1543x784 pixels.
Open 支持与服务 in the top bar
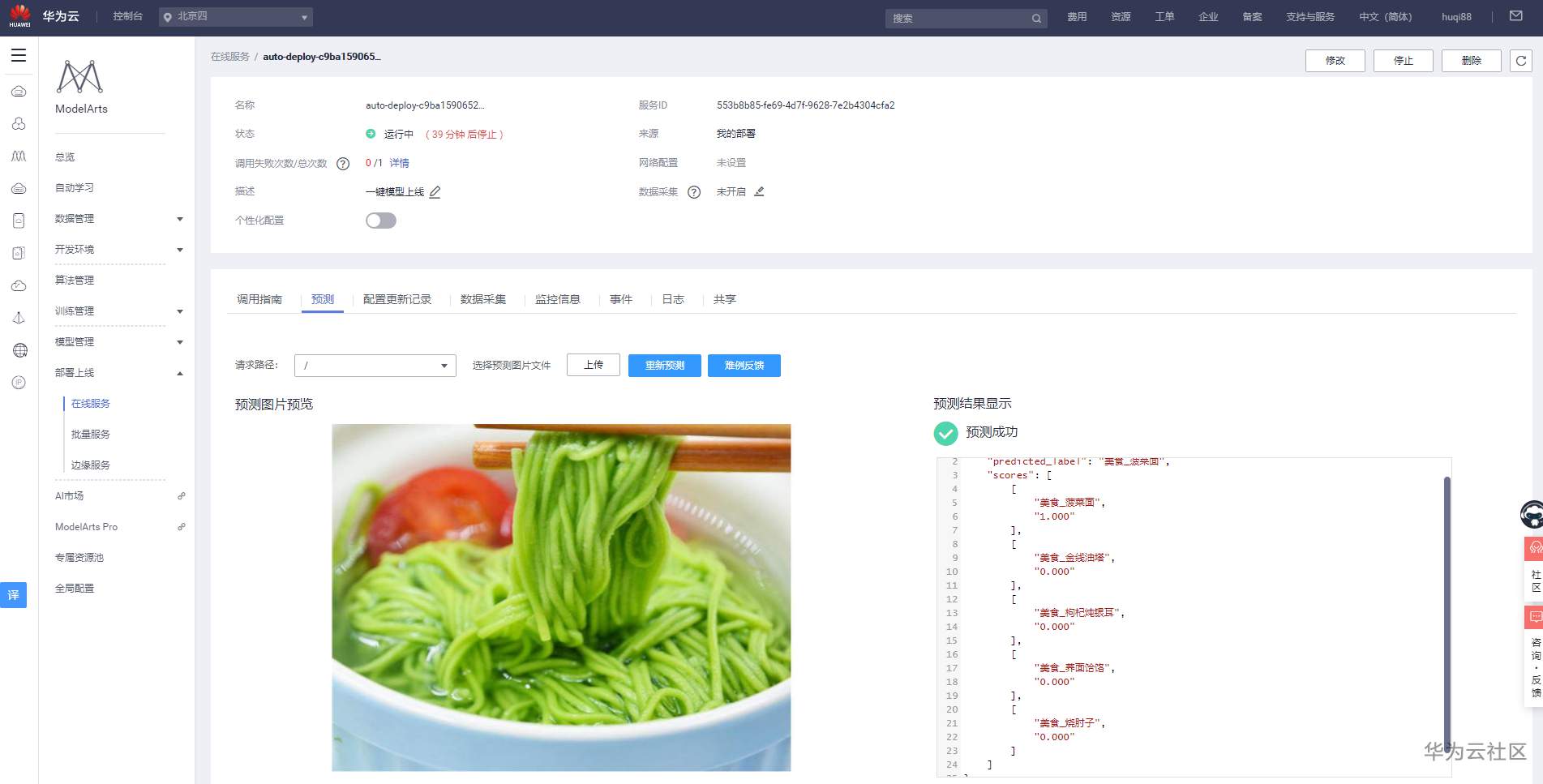click(1310, 17)
